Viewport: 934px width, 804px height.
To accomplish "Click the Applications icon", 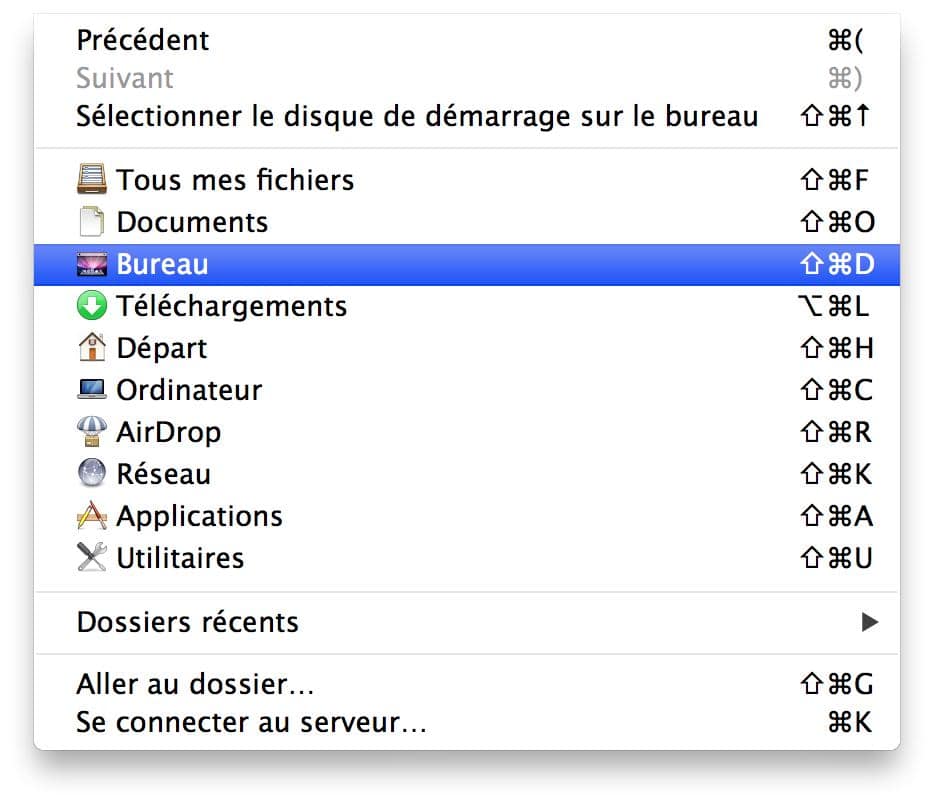I will pyautogui.click(x=92, y=516).
